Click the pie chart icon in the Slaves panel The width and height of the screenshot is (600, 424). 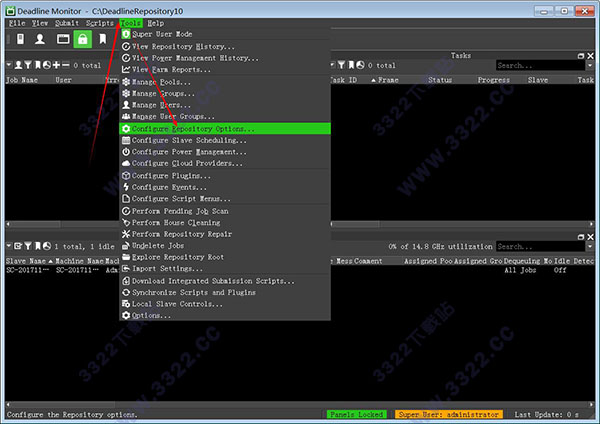coord(47,246)
